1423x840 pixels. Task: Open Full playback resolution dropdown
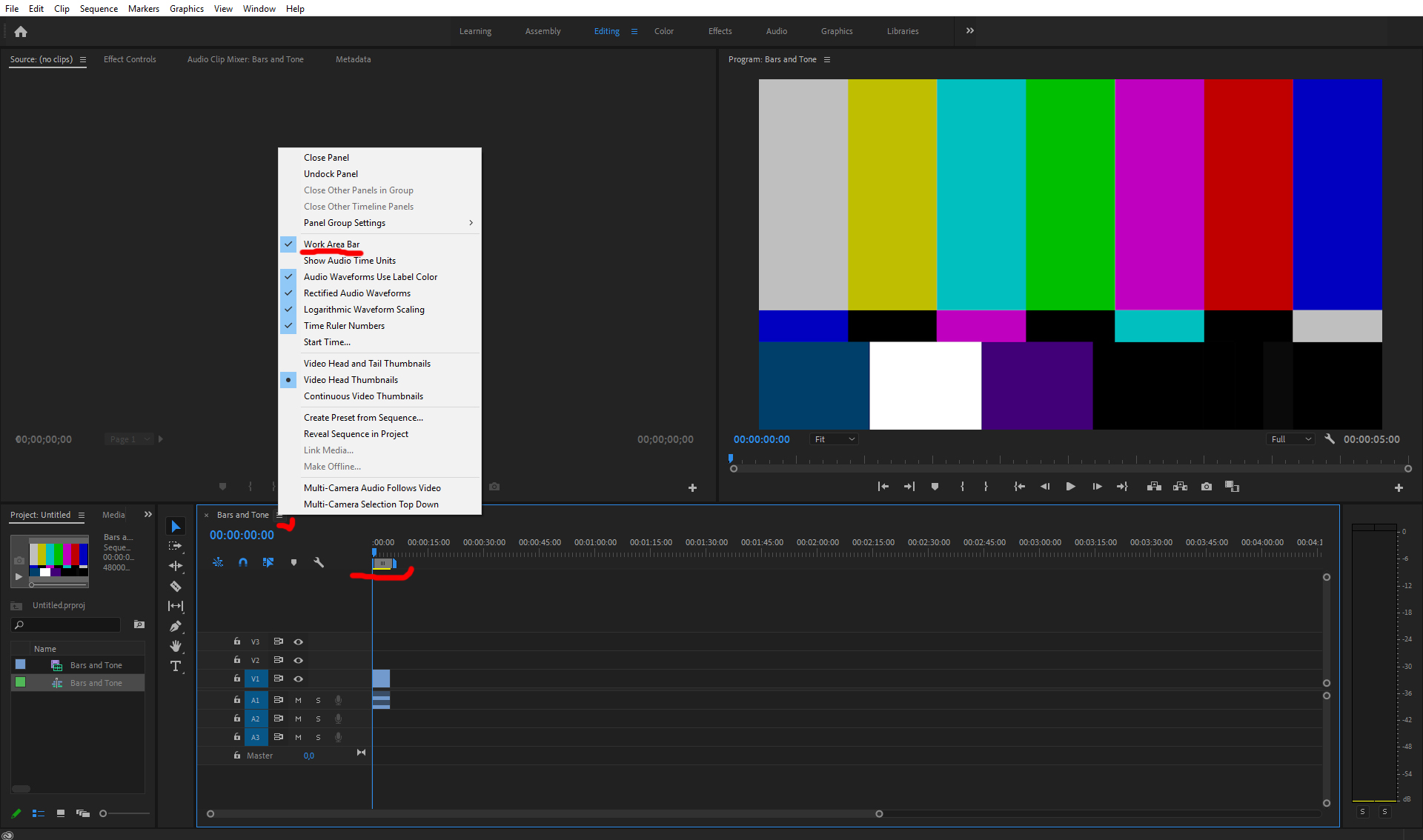pos(1291,439)
